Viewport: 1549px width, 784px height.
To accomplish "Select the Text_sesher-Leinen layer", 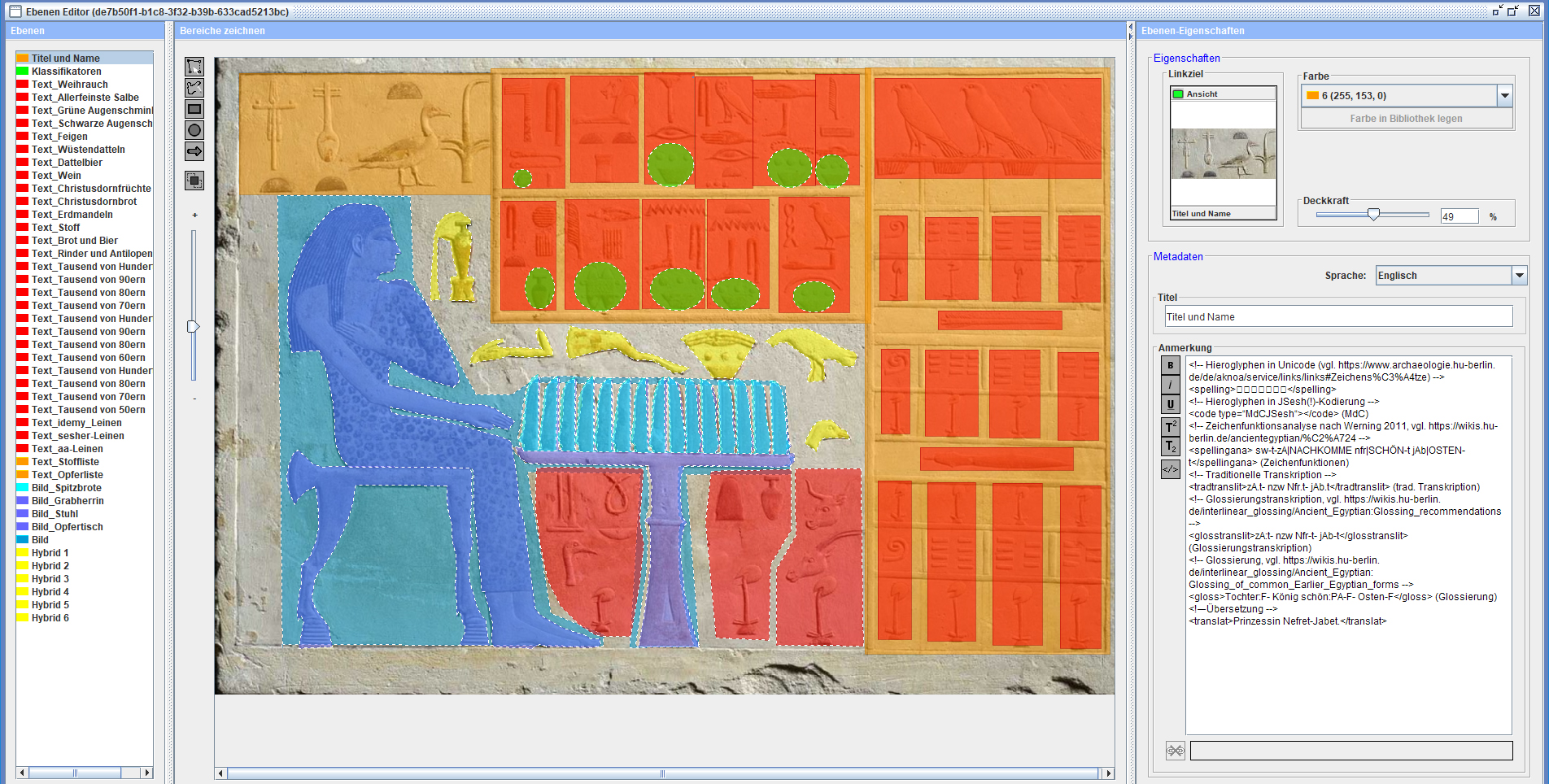I will [85, 436].
